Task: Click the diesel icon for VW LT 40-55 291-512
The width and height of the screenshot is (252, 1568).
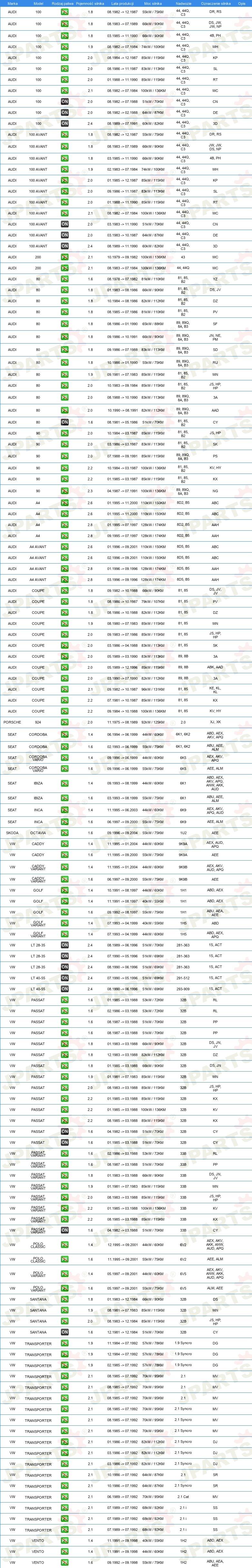Action: click(64, 978)
